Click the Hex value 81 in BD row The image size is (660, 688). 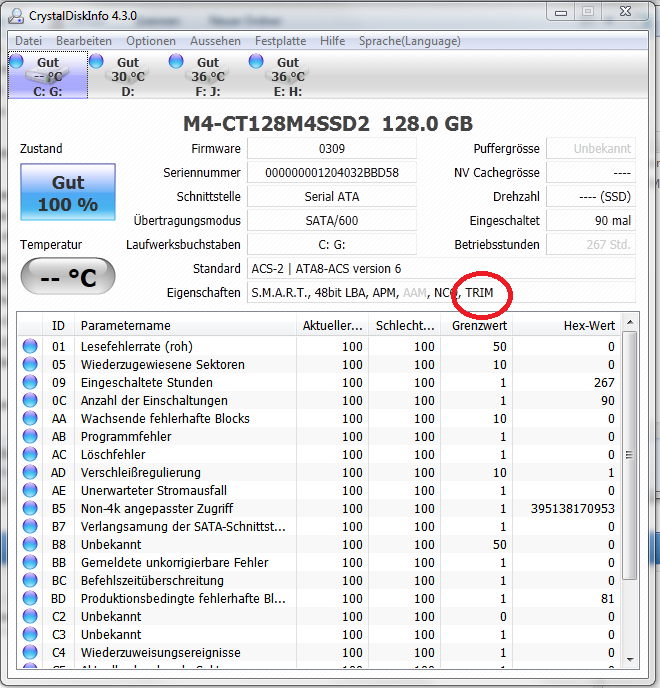608,598
